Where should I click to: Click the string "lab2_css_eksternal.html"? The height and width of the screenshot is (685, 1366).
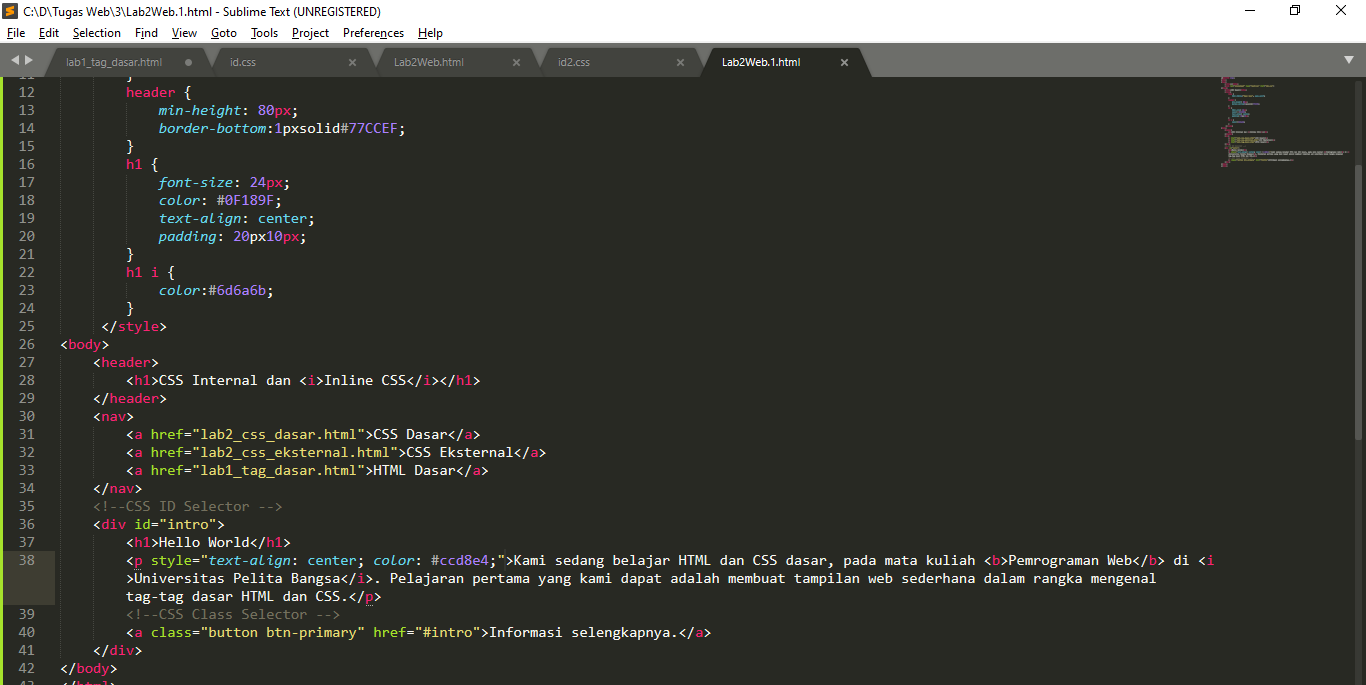[x=295, y=452]
